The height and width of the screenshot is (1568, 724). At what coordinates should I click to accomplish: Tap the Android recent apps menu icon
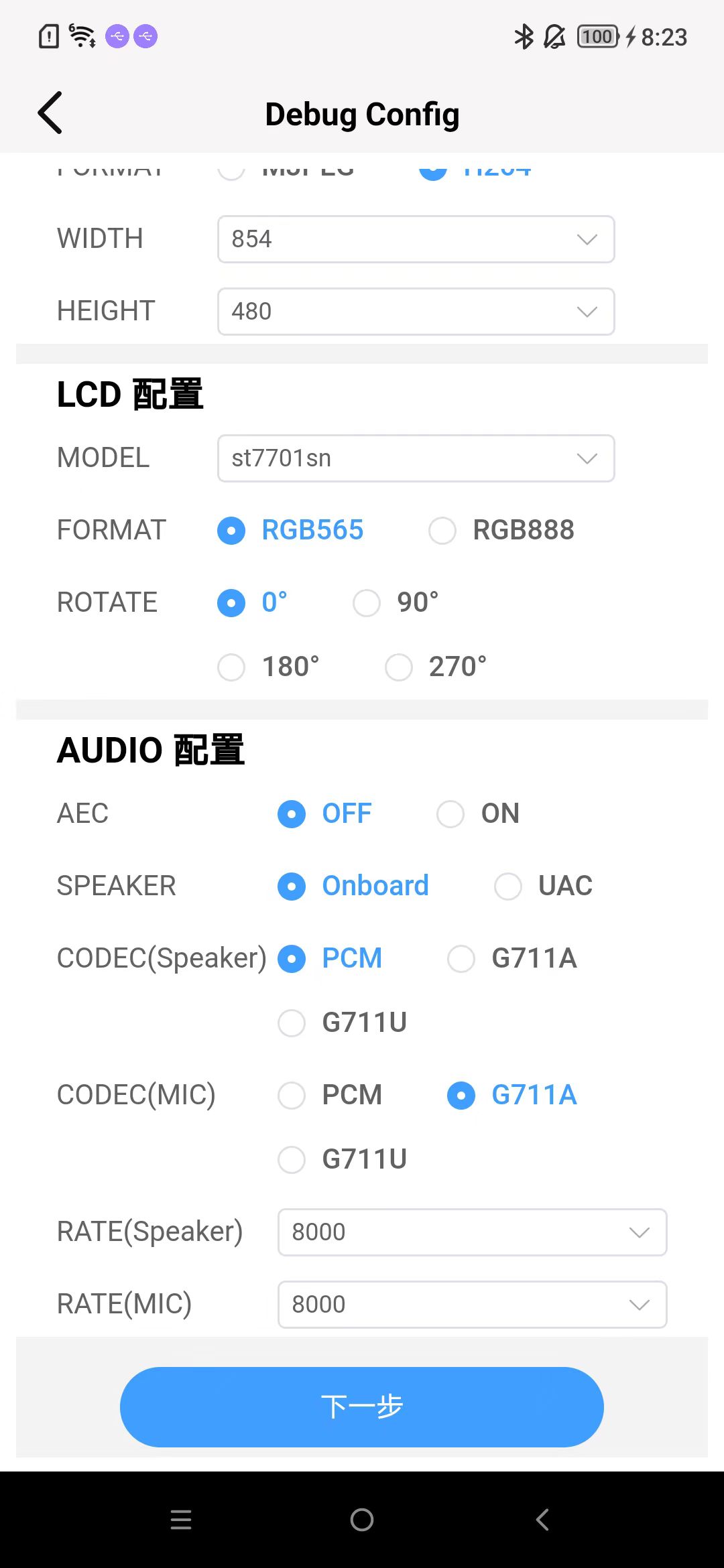click(181, 1519)
